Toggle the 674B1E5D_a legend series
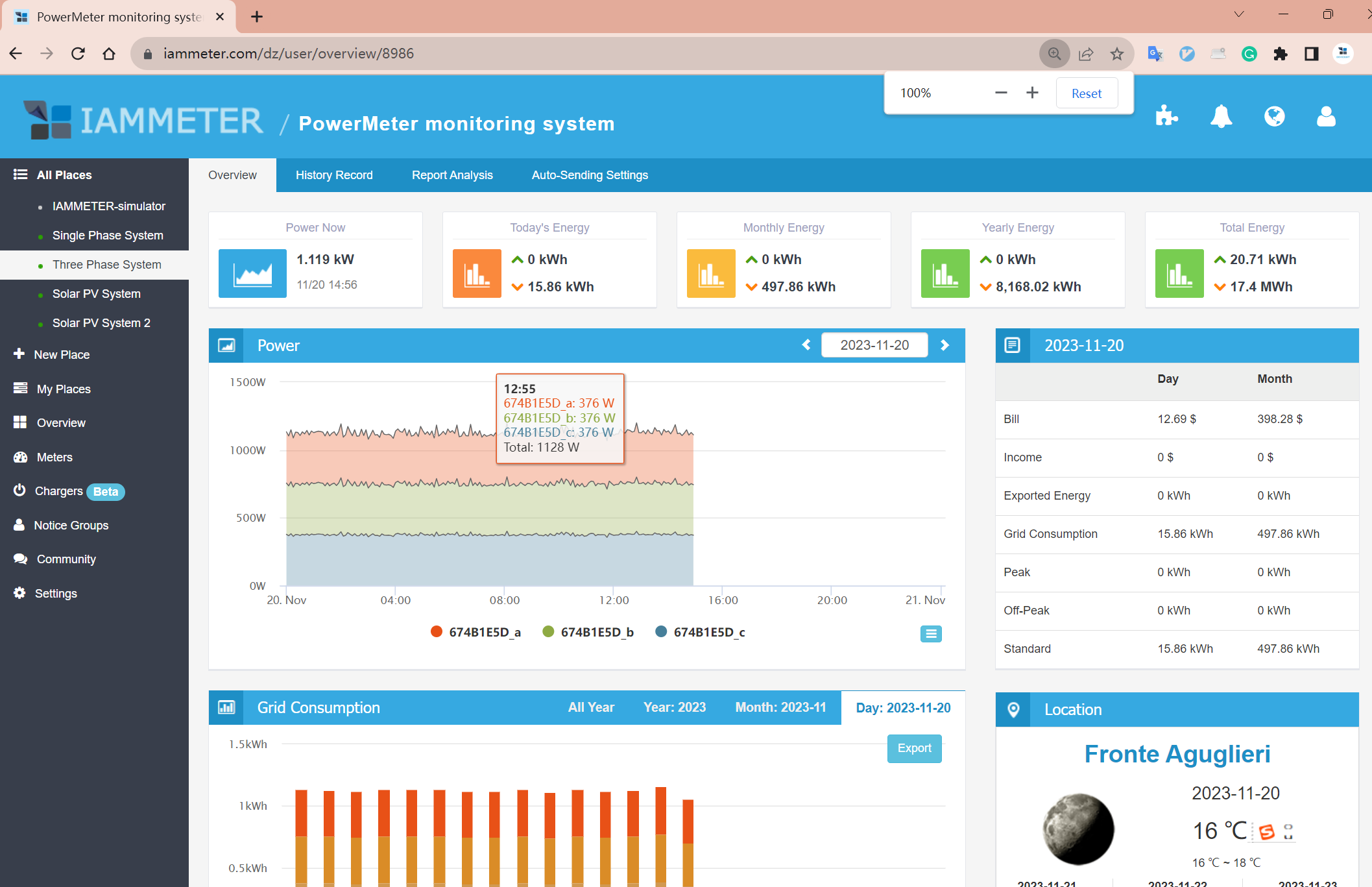 tap(476, 632)
